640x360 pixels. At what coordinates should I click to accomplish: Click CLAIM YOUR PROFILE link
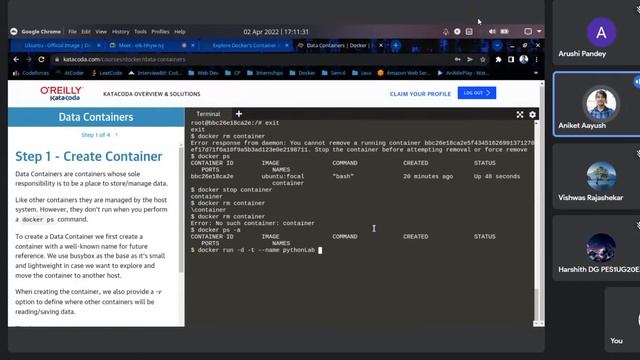[420, 94]
